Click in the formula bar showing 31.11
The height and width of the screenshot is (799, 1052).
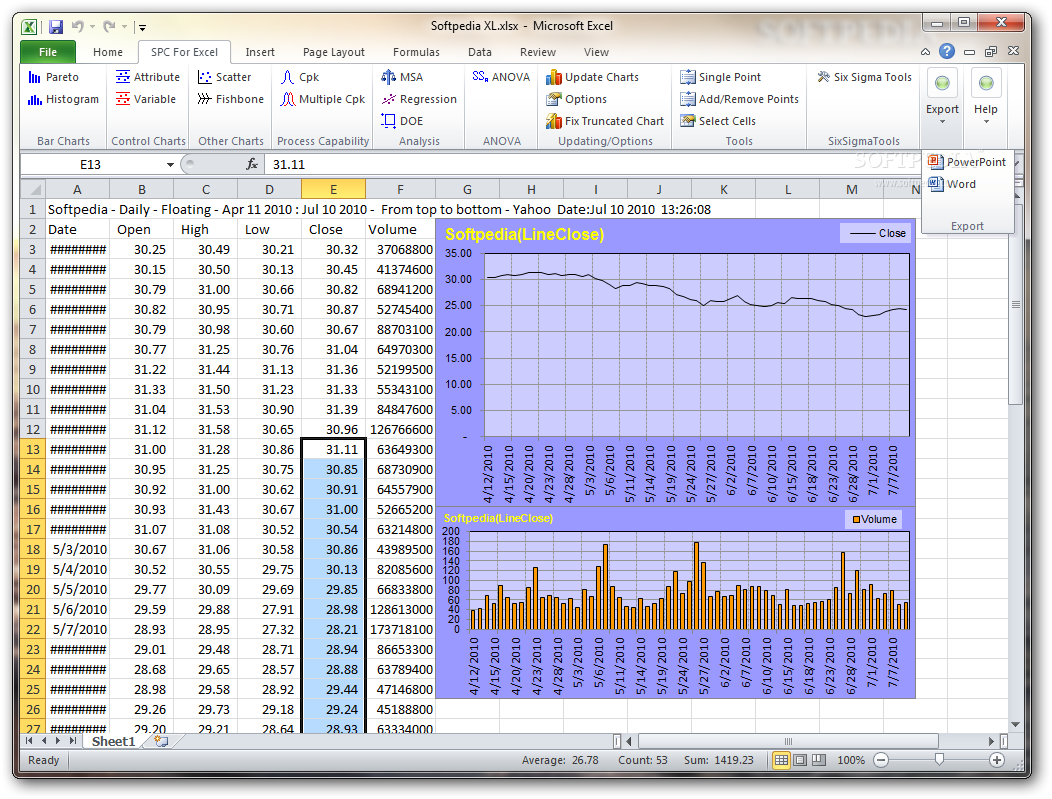(x=637, y=164)
